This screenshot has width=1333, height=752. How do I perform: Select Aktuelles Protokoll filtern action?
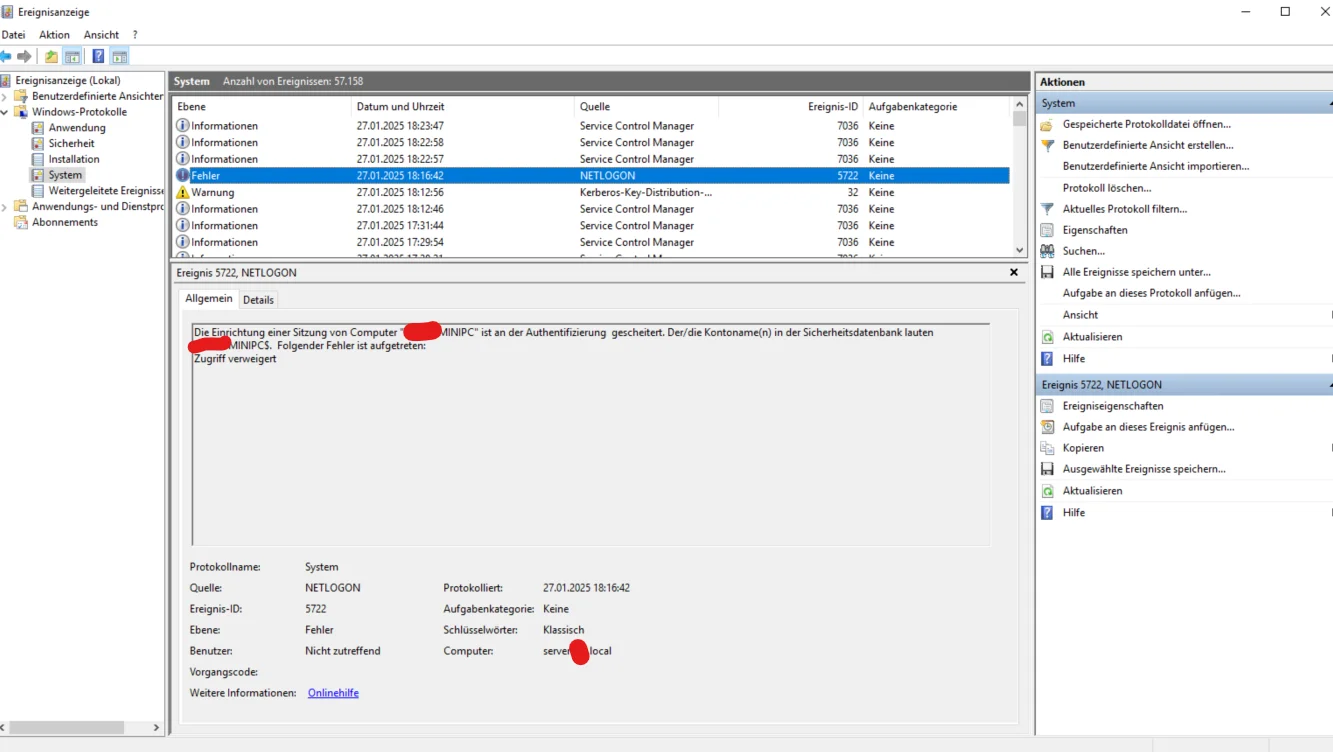(x=1125, y=209)
